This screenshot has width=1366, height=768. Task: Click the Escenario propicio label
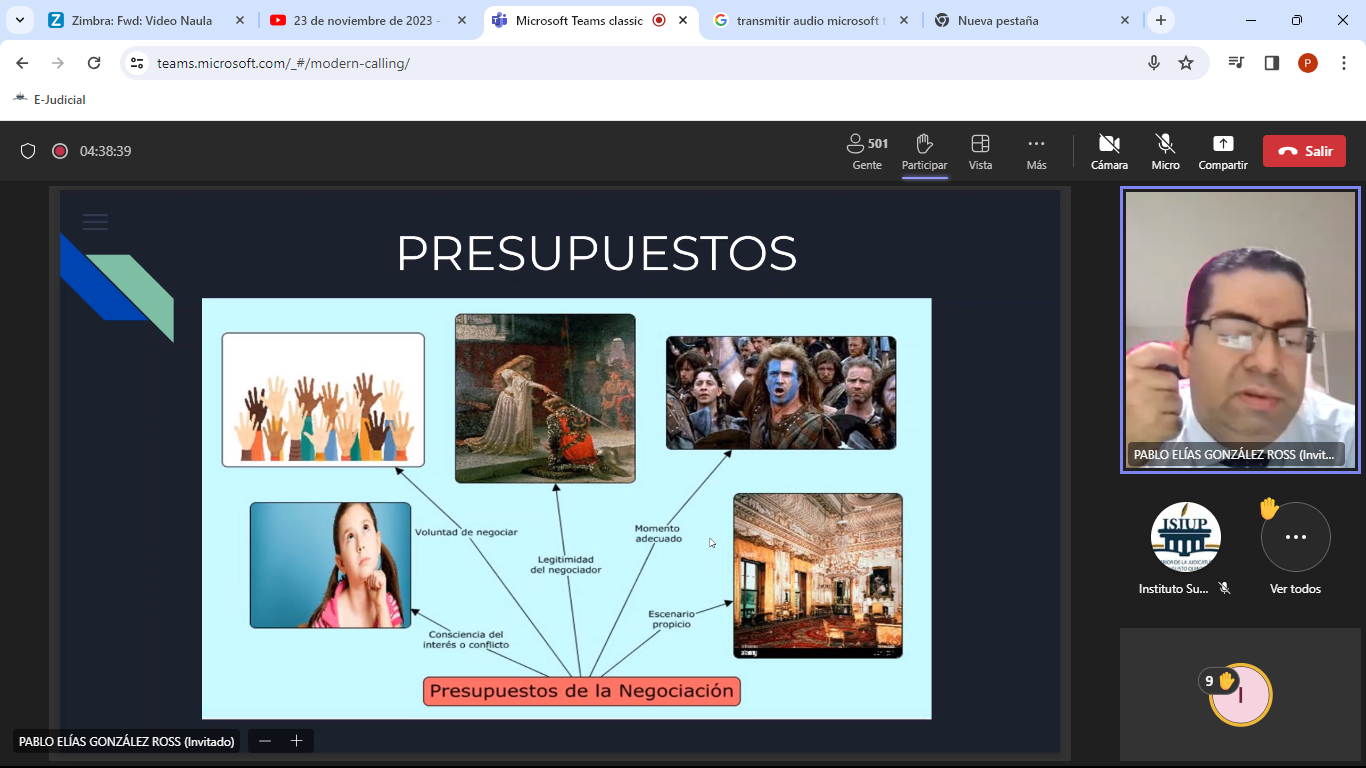coord(671,619)
